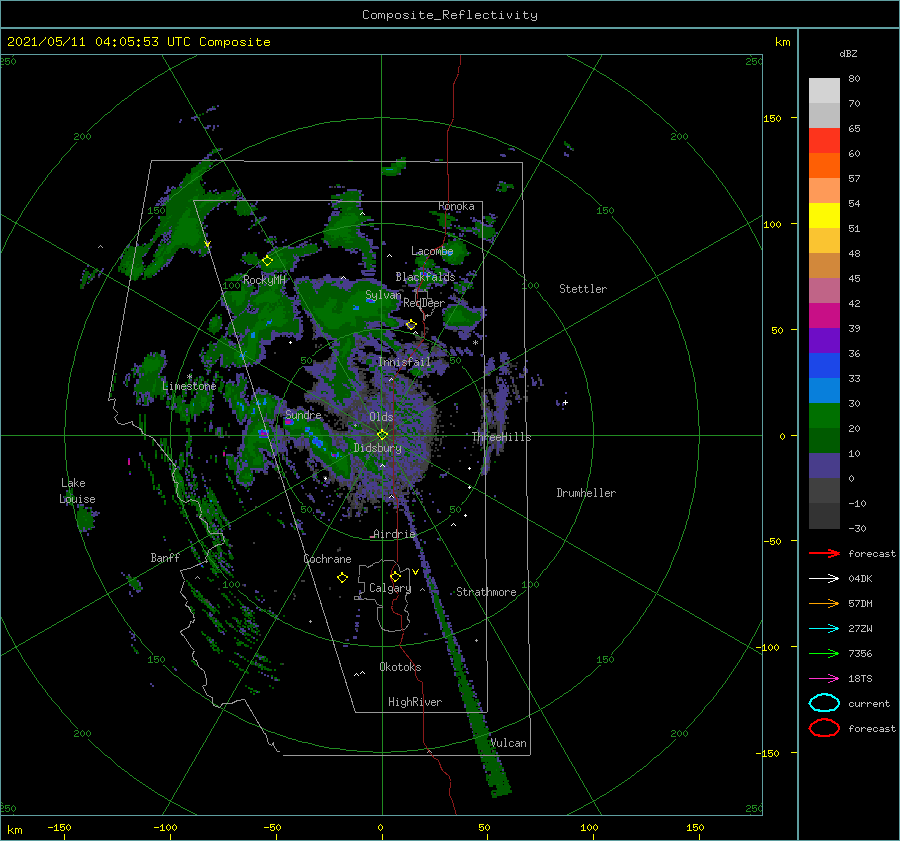The image size is (900, 841).
Task: Click the orange 57DM arrow legend icon
Action: click(824, 603)
